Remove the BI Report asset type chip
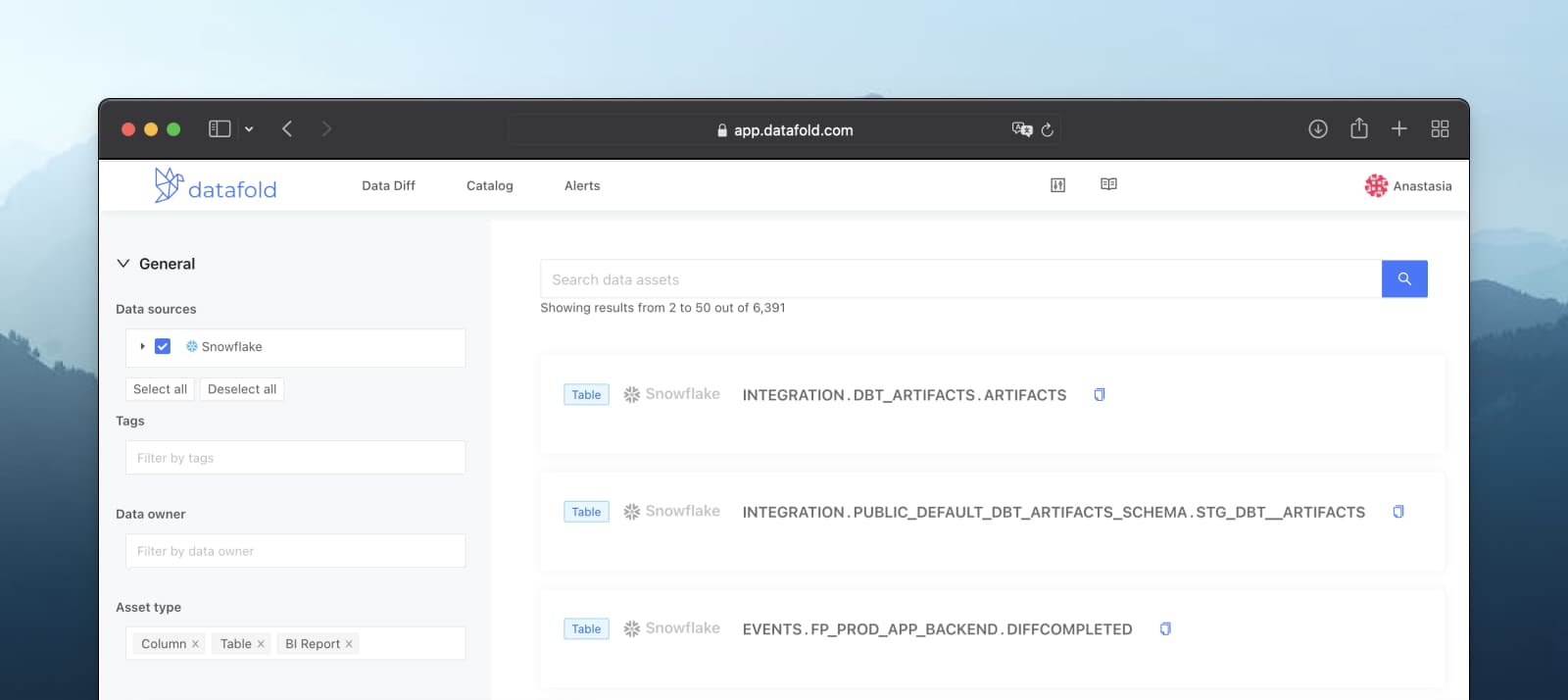 click(x=349, y=644)
